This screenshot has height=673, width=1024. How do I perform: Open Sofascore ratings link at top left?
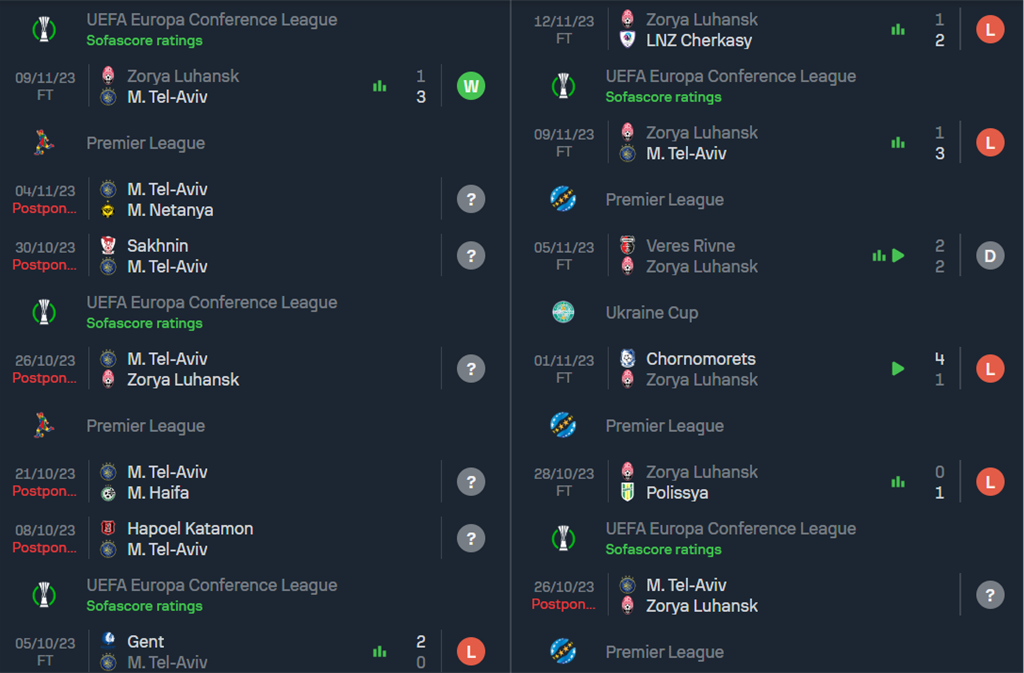[x=144, y=40]
